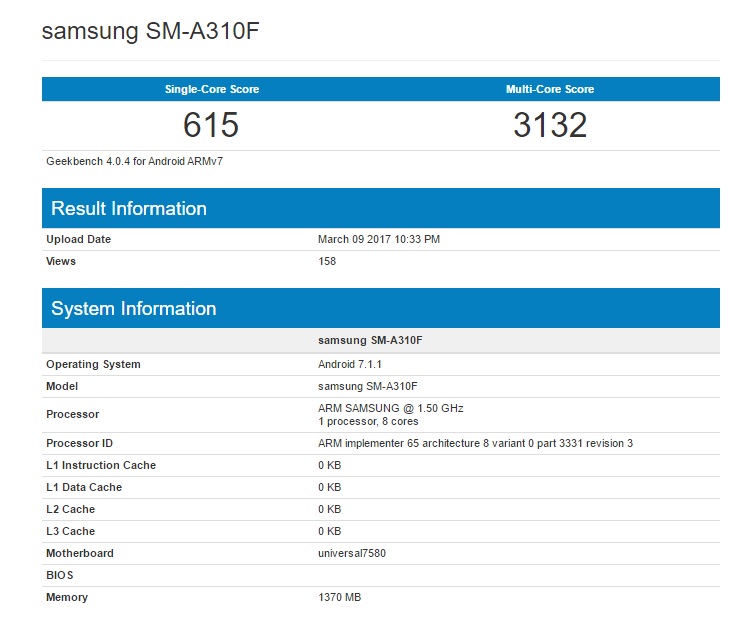Select the Operating System label
The image size is (754, 620).
pyautogui.click(x=93, y=364)
